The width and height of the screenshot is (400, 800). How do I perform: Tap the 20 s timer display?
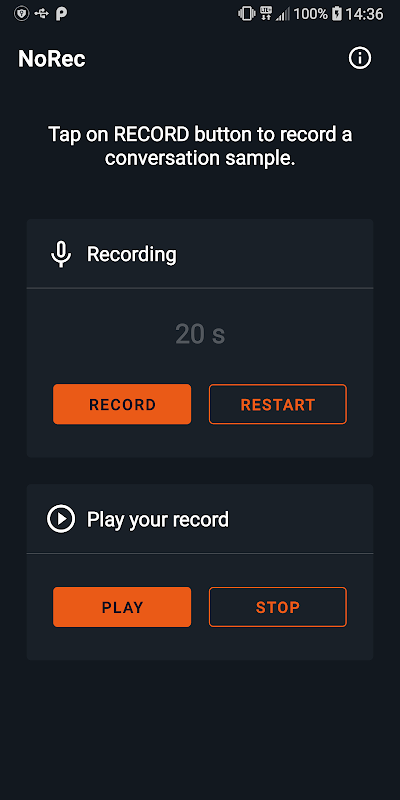200,334
